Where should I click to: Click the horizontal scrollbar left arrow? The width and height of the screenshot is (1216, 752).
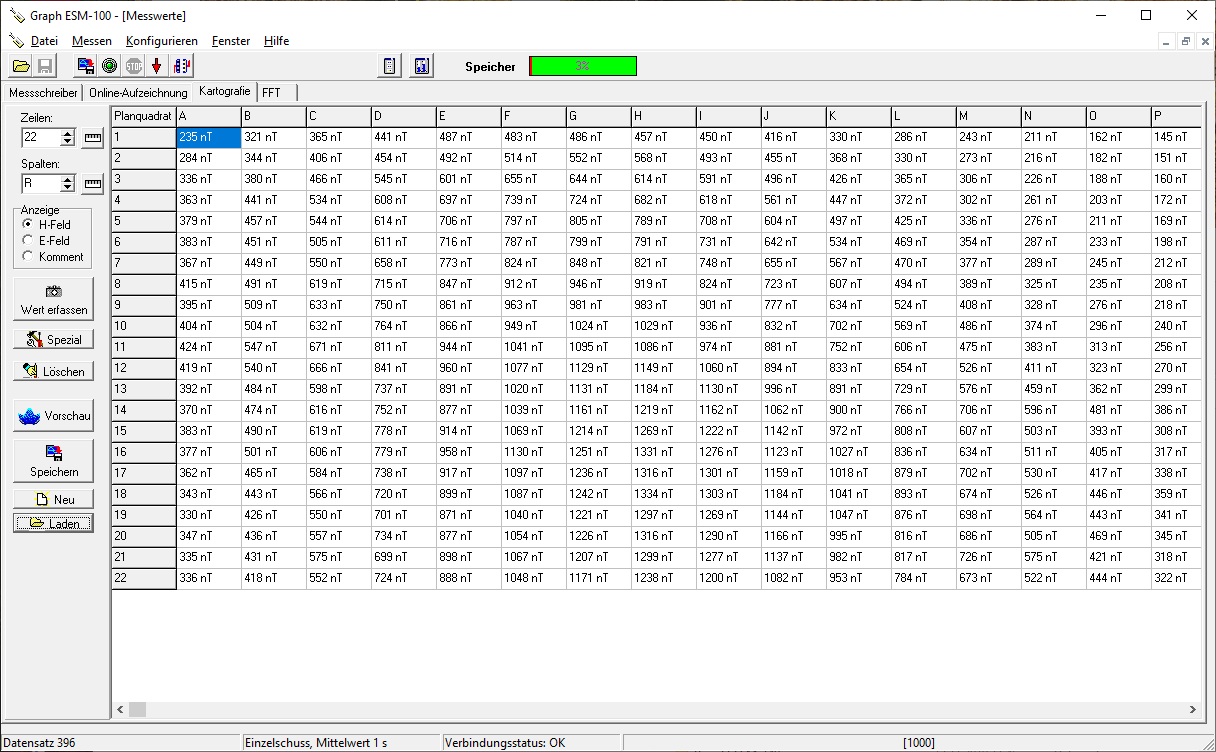tap(120, 709)
